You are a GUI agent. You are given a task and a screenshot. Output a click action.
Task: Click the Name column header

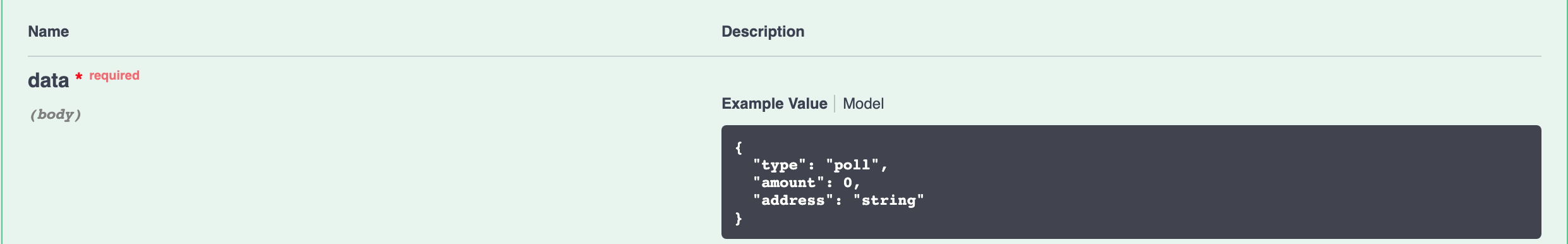49,32
